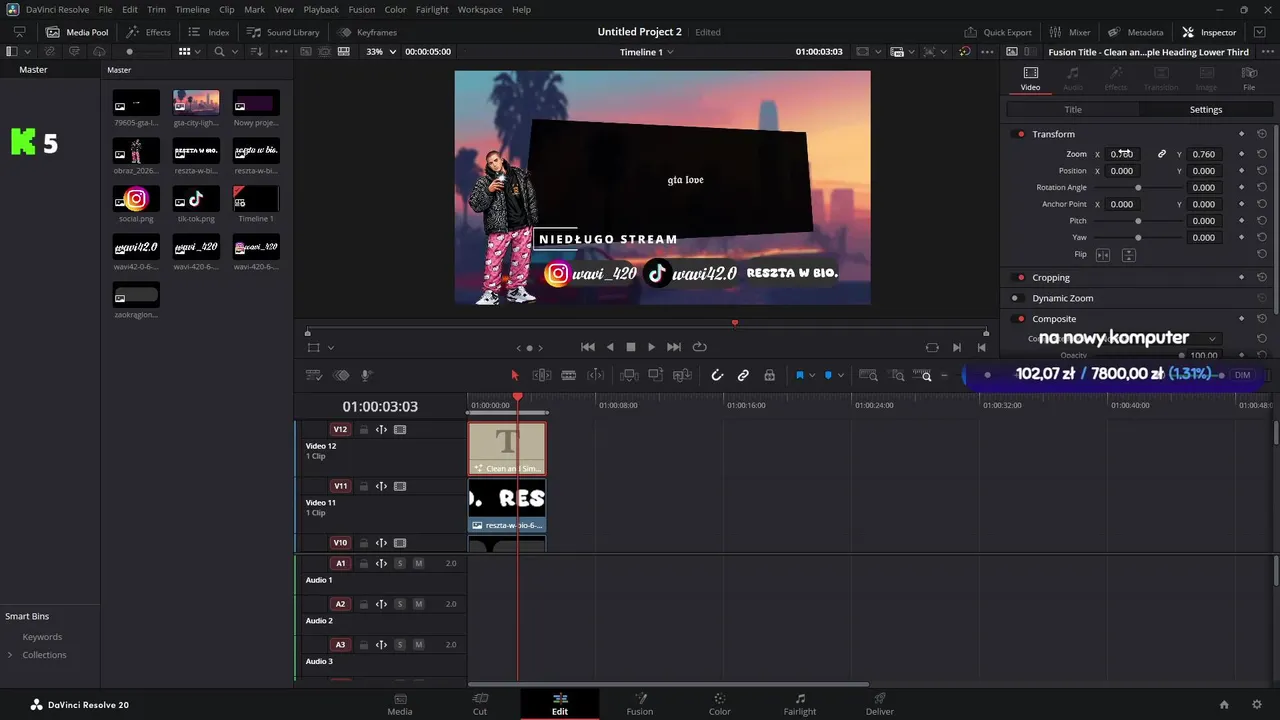Open the Media Pool panel
1280x720 pixels.
click(78, 32)
